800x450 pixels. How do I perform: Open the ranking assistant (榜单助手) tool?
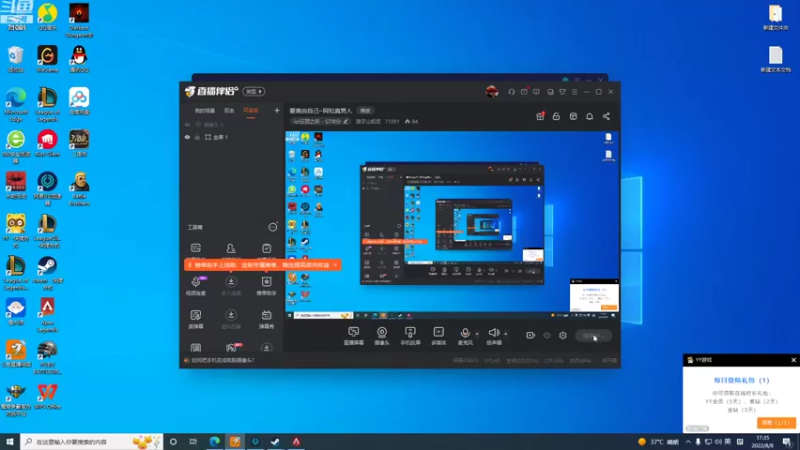coord(266,286)
